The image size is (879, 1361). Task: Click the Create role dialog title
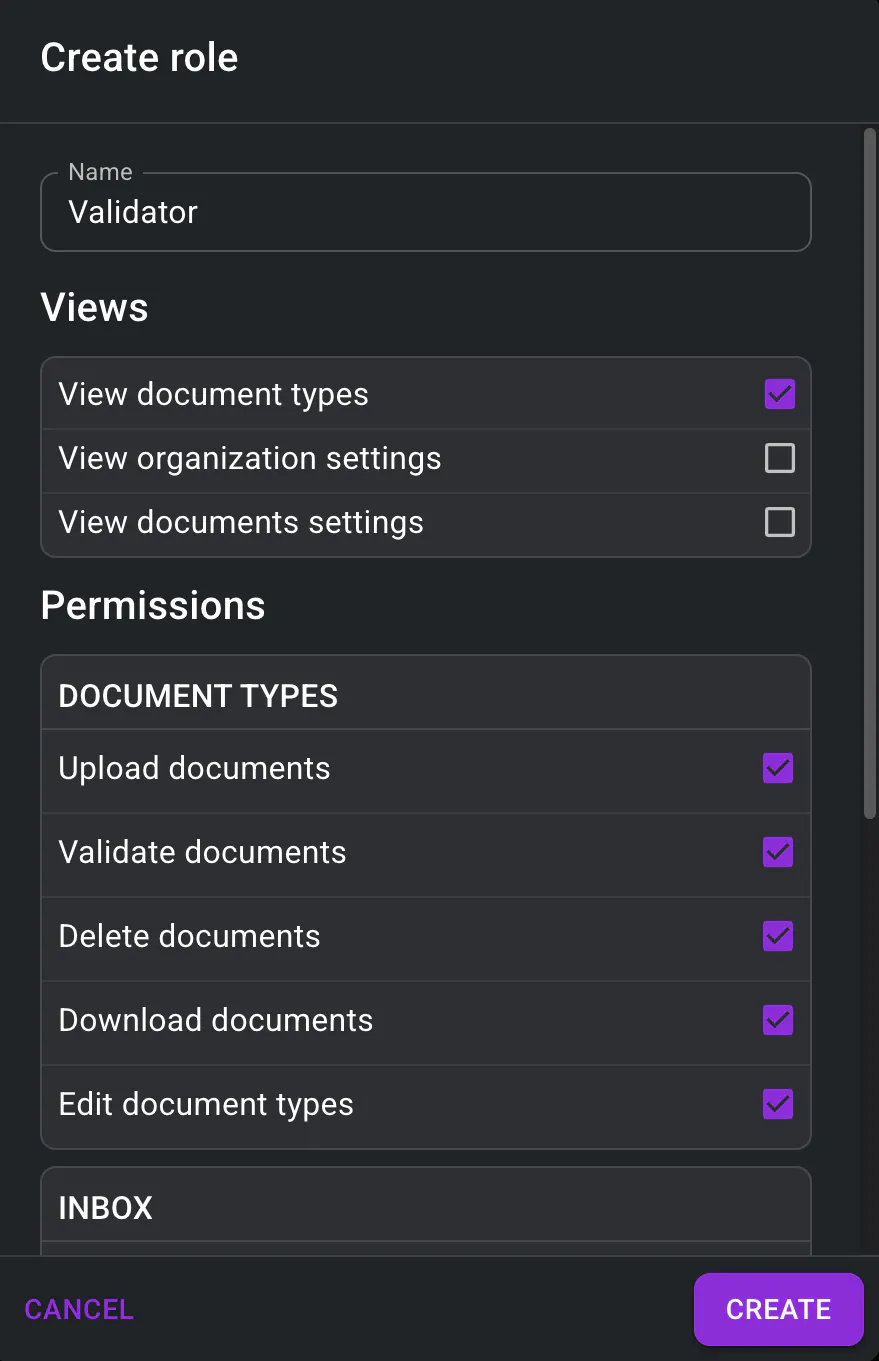pos(139,58)
